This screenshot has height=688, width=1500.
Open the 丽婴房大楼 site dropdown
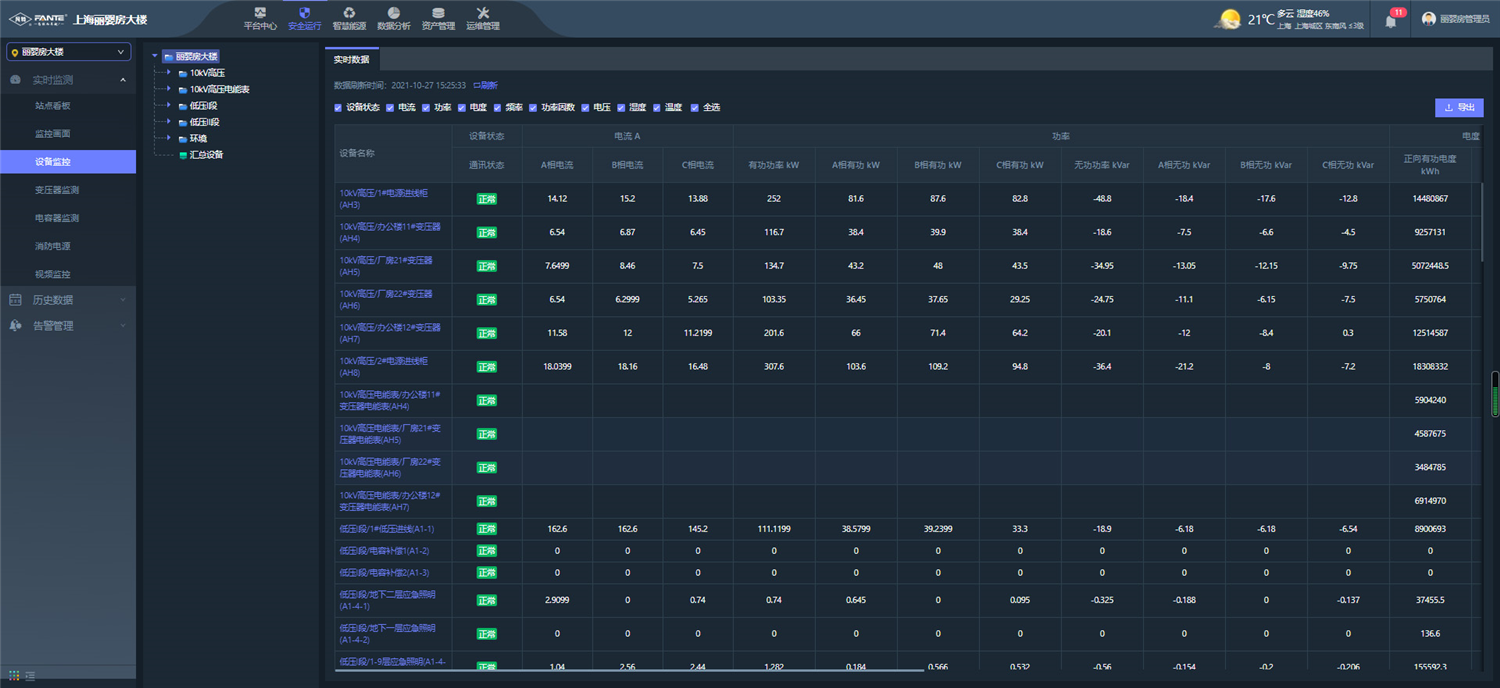coord(68,52)
